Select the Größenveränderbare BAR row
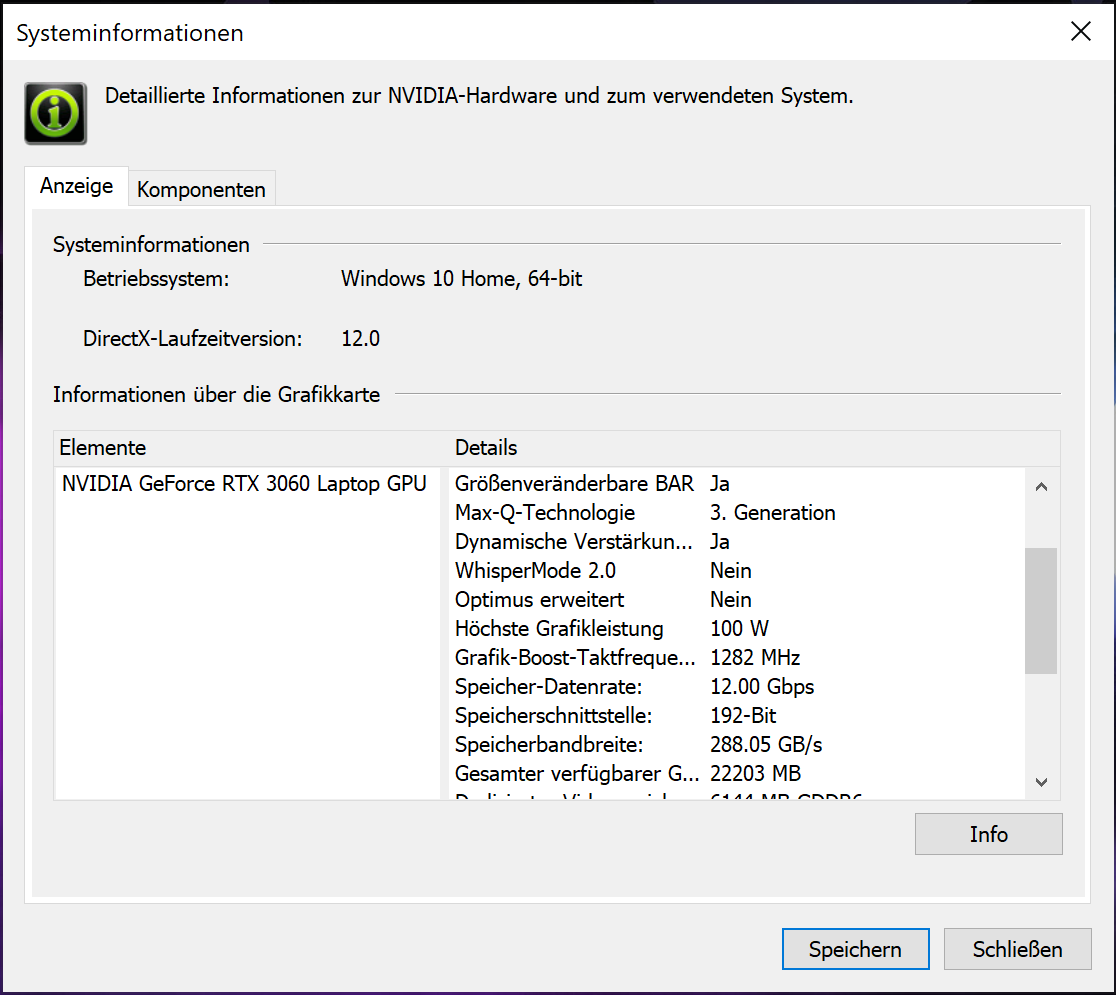Image resolution: width=1116 pixels, height=995 pixels. [574, 484]
